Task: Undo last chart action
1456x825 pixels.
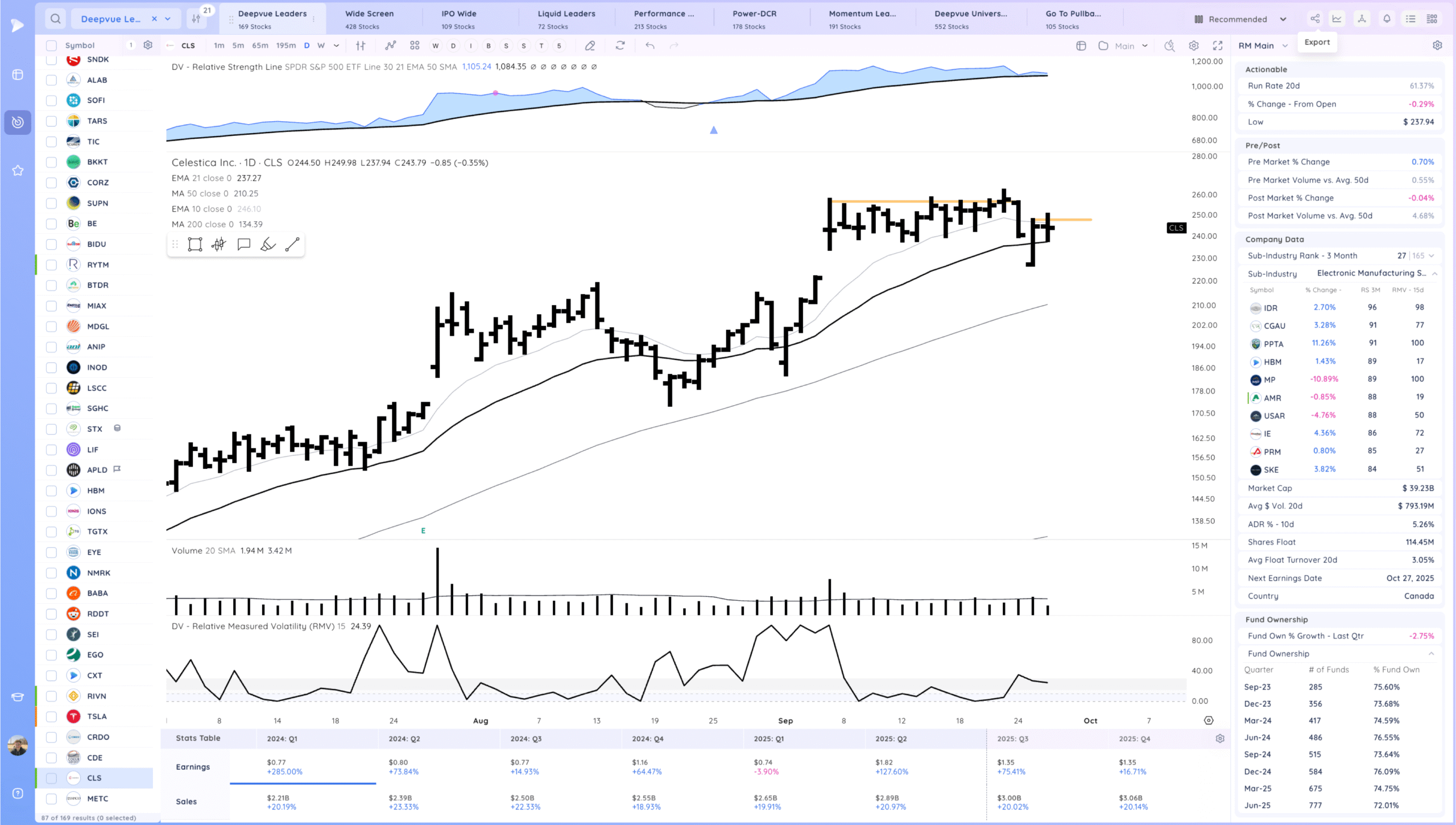Action: click(650, 46)
